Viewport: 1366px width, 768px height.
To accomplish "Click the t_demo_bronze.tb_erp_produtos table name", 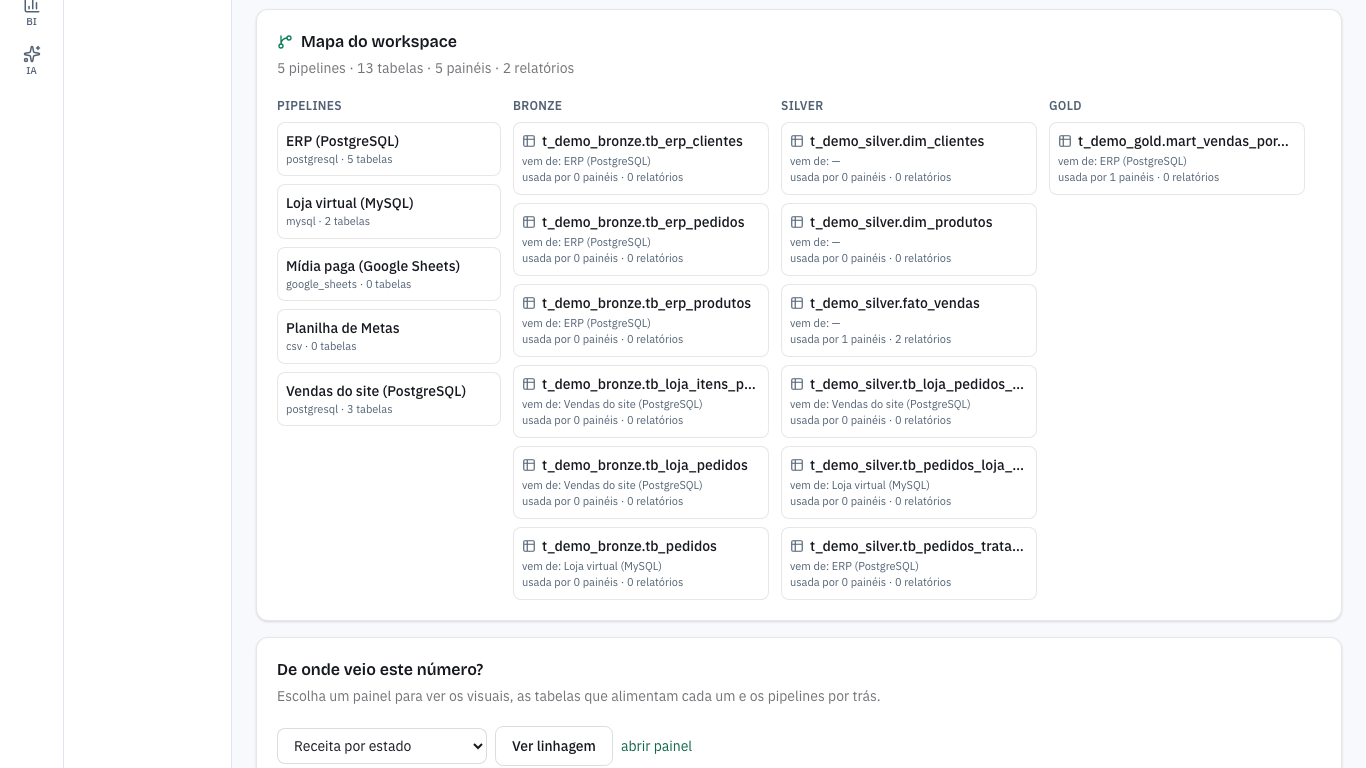I will coord(646,304).
